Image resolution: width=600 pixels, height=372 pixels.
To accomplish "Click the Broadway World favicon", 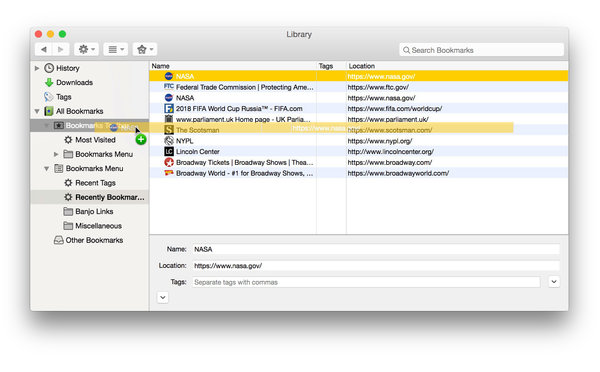I will click(x=169, y=173).
